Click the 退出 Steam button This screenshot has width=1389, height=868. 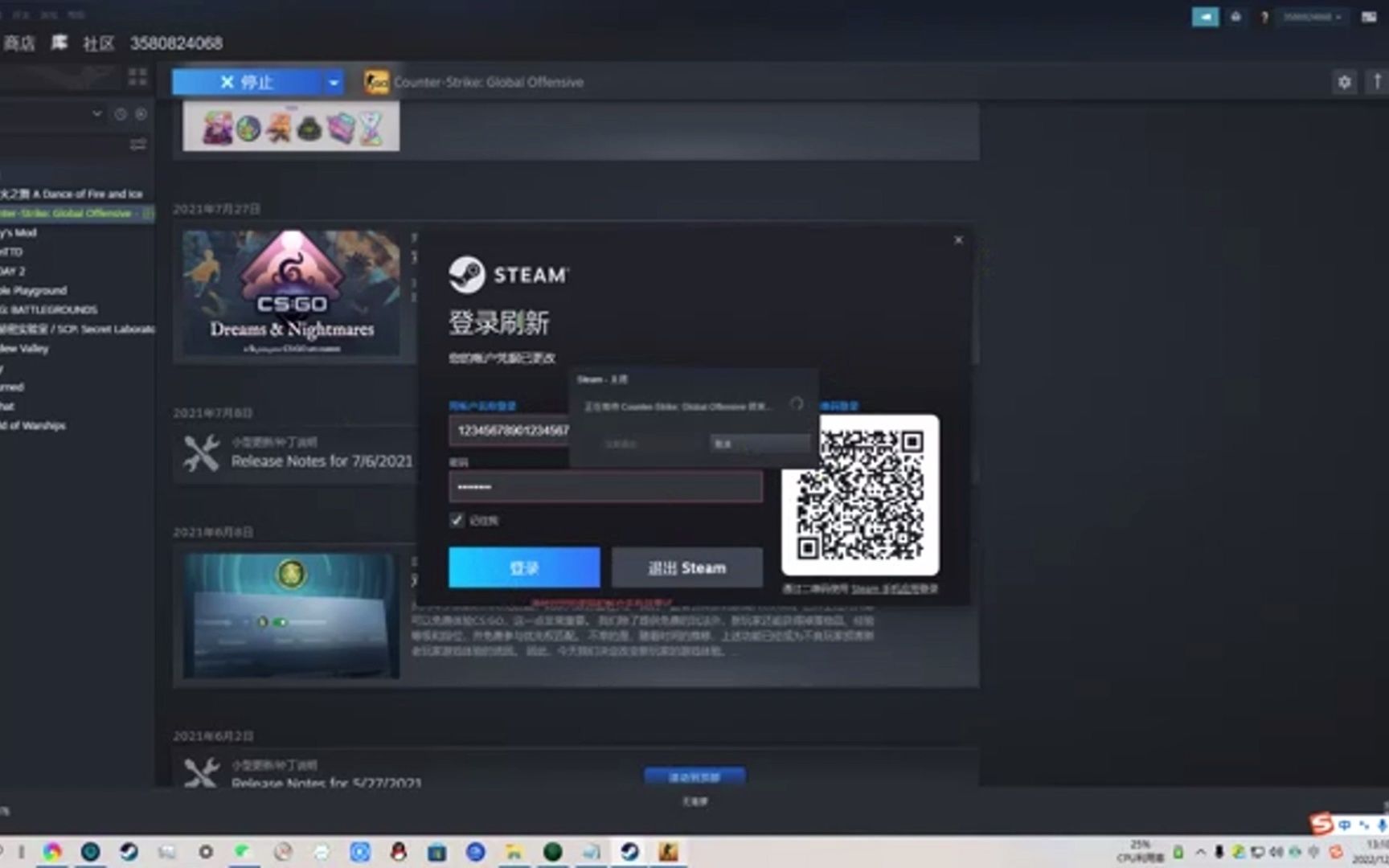tap(687, 567)
